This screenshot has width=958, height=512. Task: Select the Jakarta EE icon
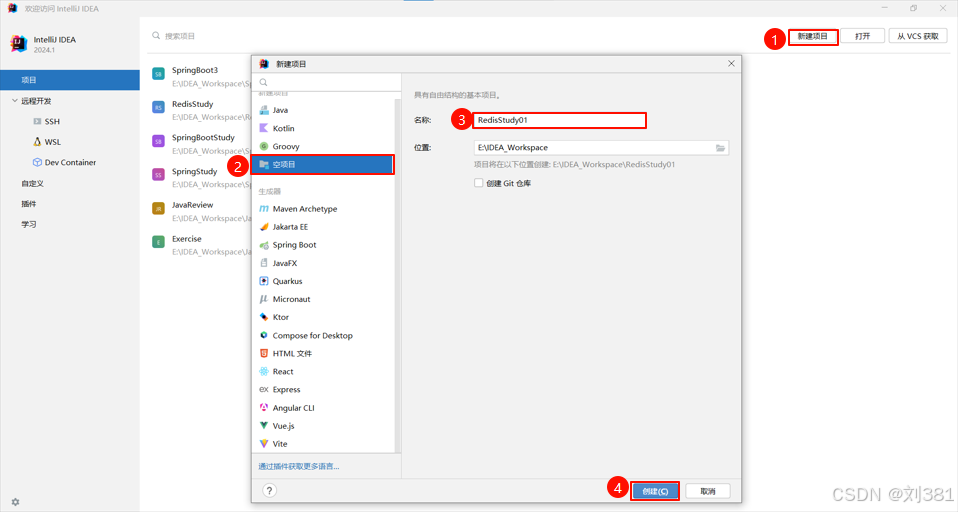(x=264, y=227)
